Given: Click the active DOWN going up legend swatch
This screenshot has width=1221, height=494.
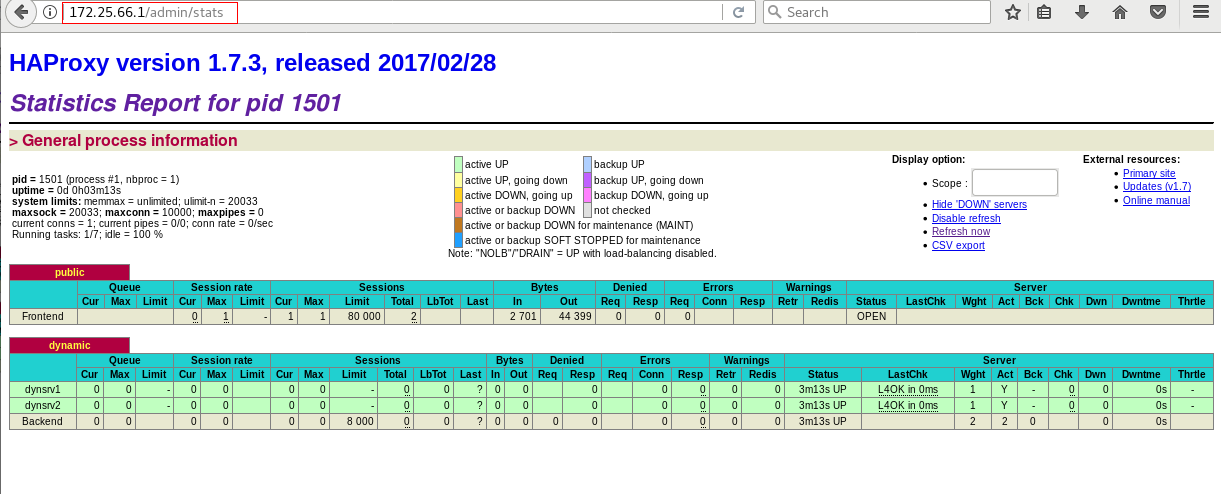Looking at the screenshot, I should point(458,195).
